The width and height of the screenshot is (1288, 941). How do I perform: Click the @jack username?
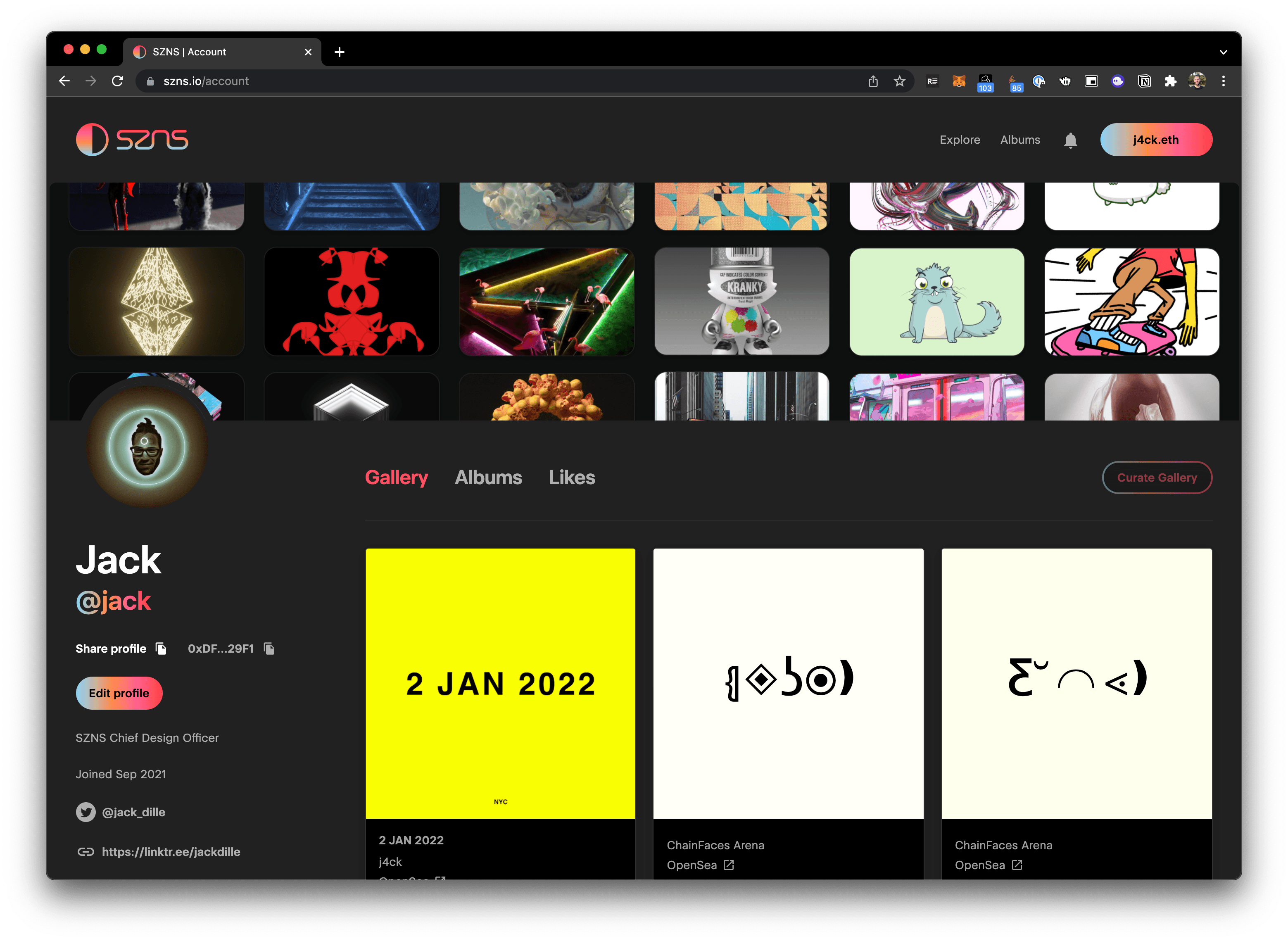point(113,601)
